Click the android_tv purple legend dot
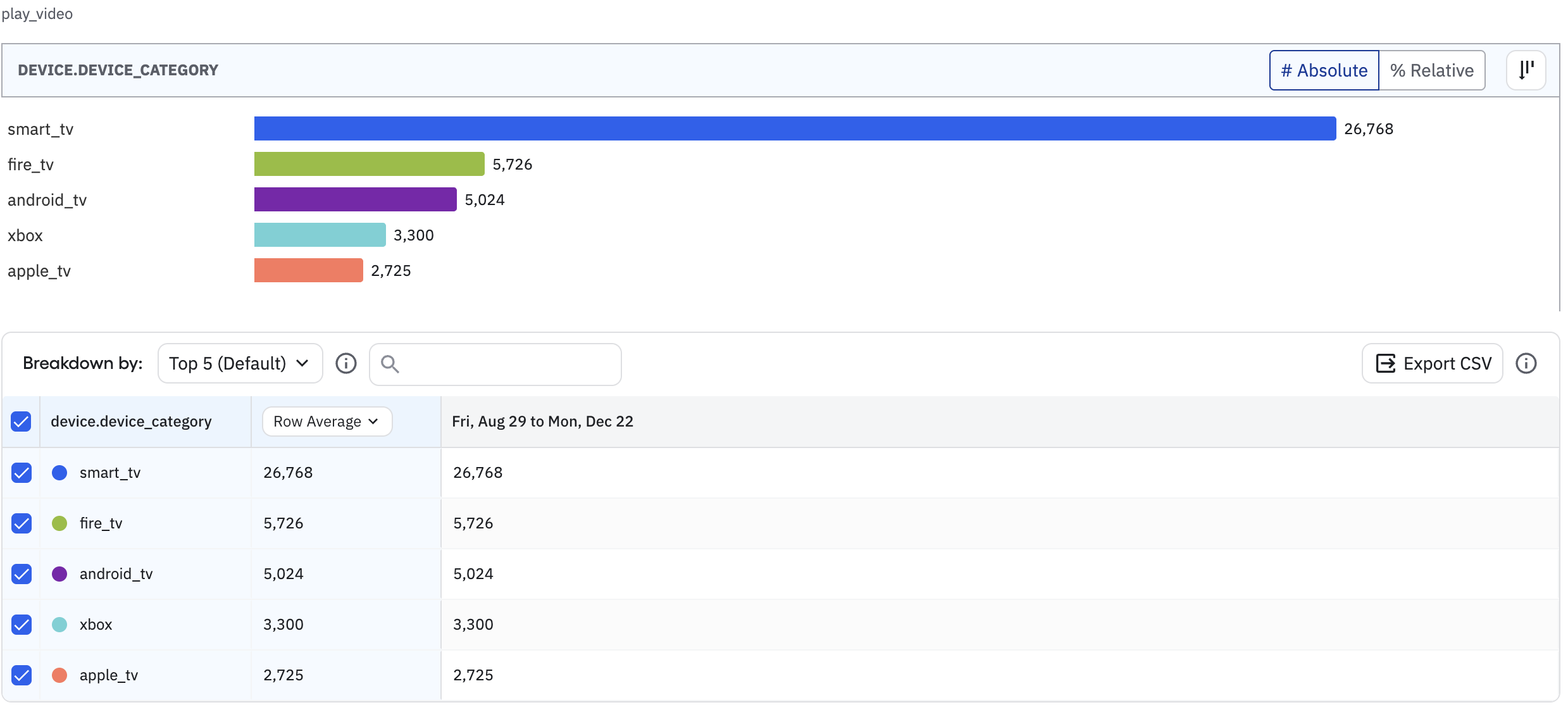Image resolution: width=1568 pixels, height=724 pixels. click(x=59, y=574)
